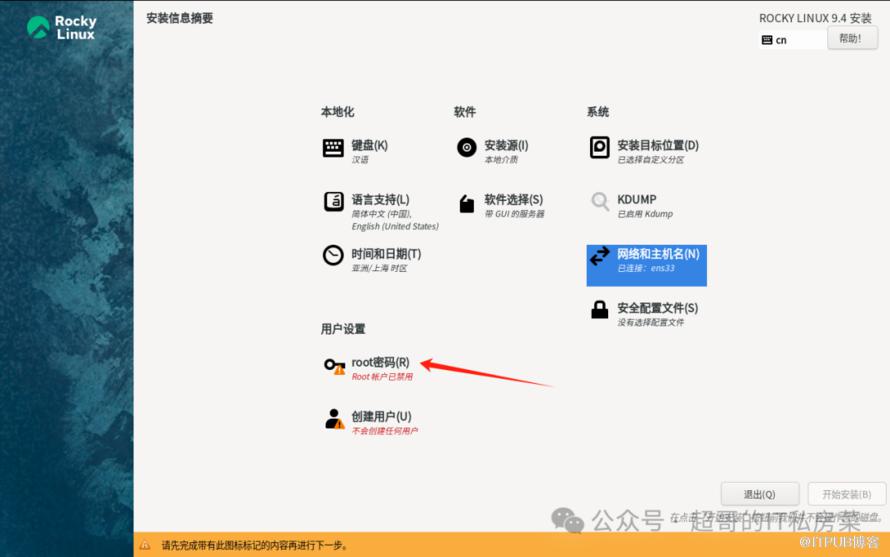Image resolution: width=890 pixels, height=557 pixels.
Task: Open 时间和日期(T) settings
Action: 386,254
